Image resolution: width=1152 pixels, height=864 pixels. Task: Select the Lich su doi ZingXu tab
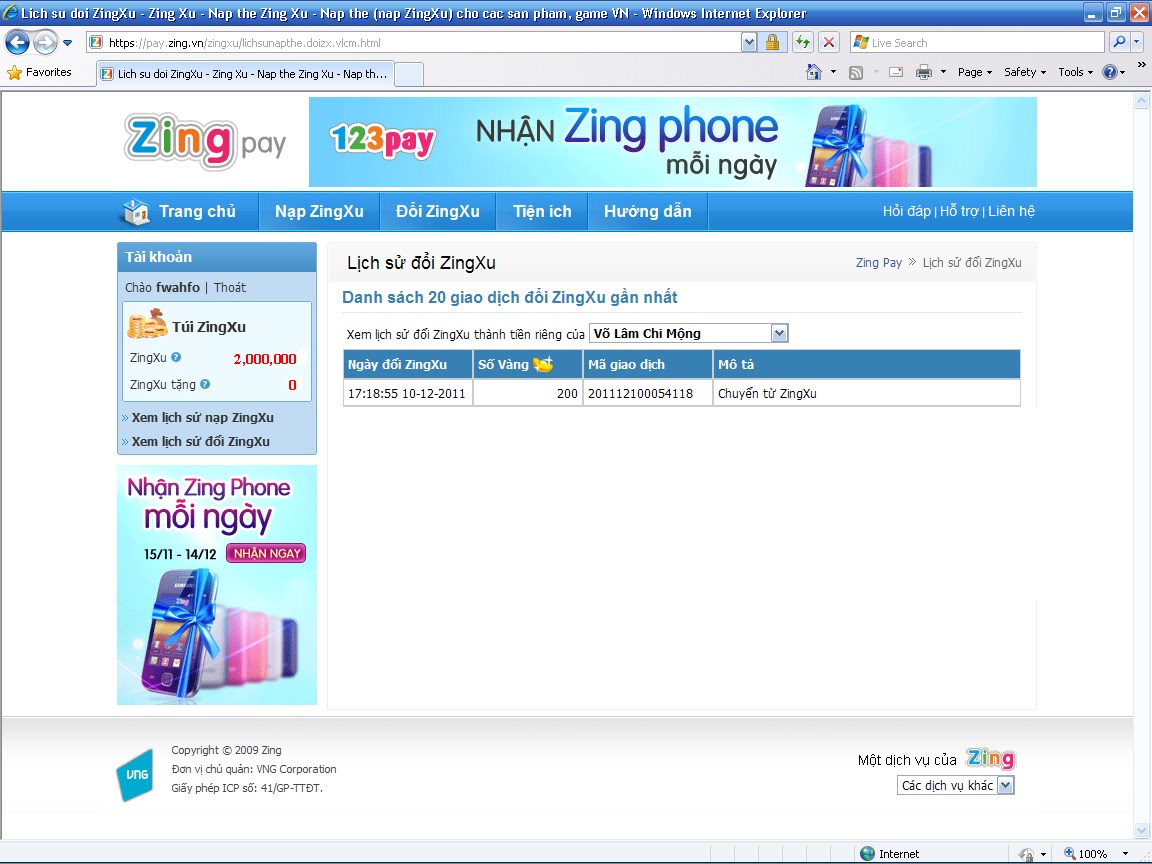coord(245,73)
